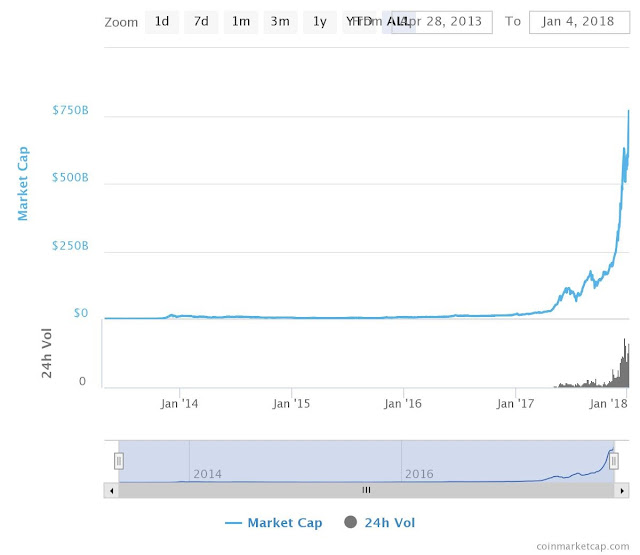Click the navigator's left range handle
This screenshot has width=640, height=555.
(x=118, y=460)
